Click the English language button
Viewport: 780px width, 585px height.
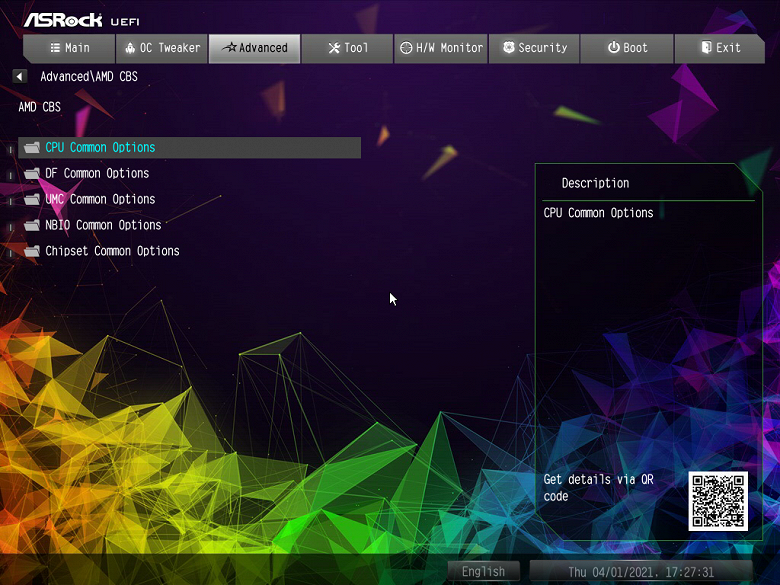click(x=484, y=572)
